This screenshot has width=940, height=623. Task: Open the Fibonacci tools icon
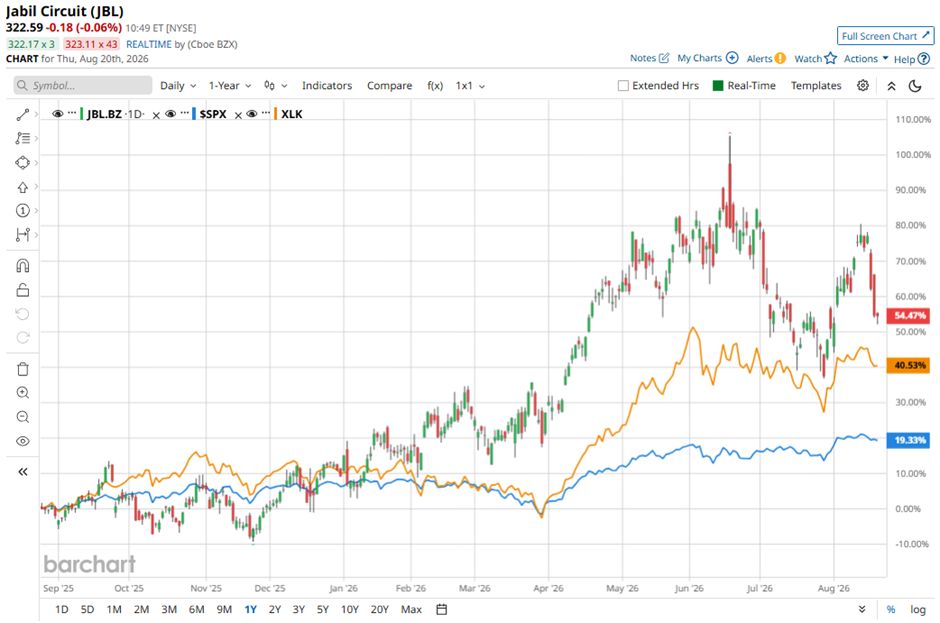pyautogui.click(x=23, y=139)
